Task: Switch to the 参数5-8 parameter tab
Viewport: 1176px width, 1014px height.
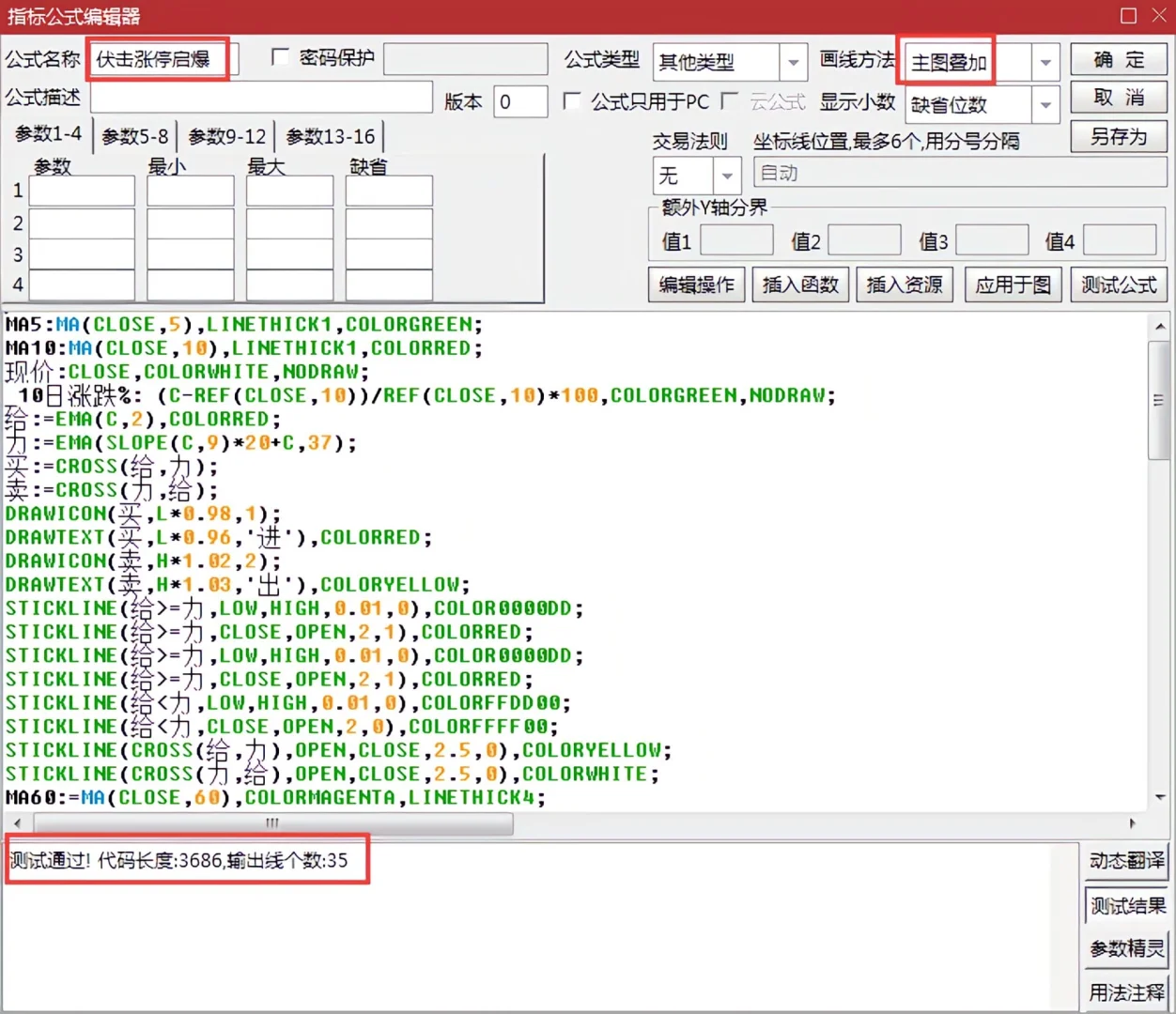Action: 135,135
